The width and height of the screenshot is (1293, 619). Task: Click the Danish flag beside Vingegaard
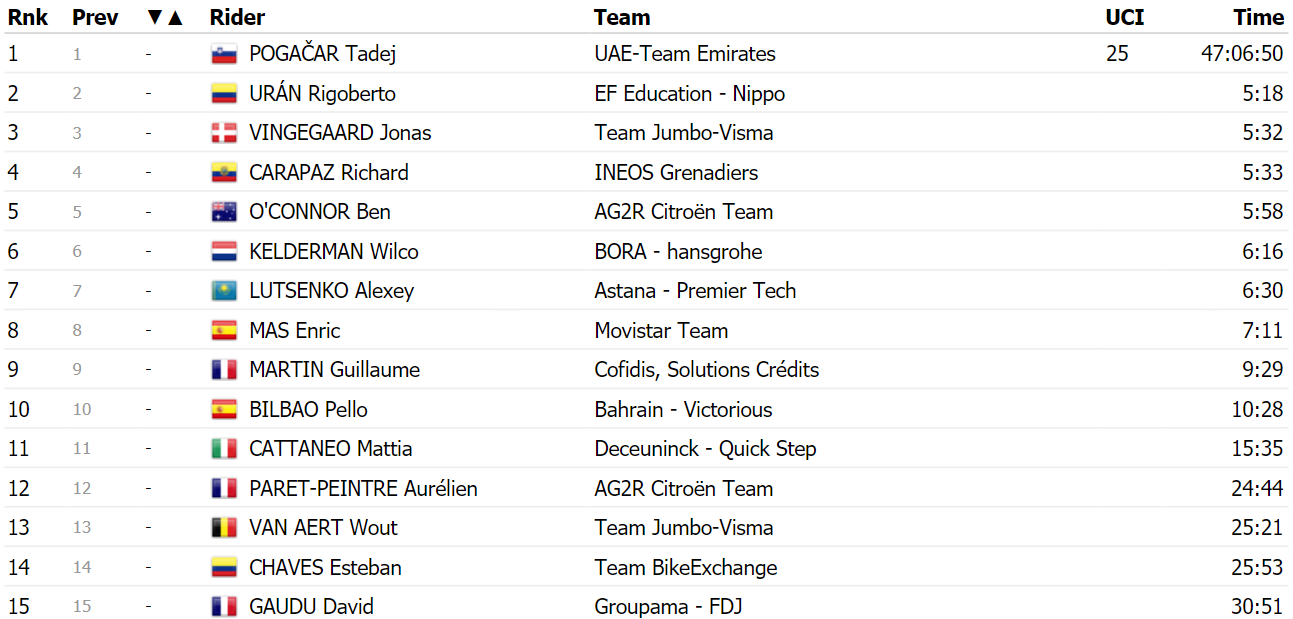point(224,134)
